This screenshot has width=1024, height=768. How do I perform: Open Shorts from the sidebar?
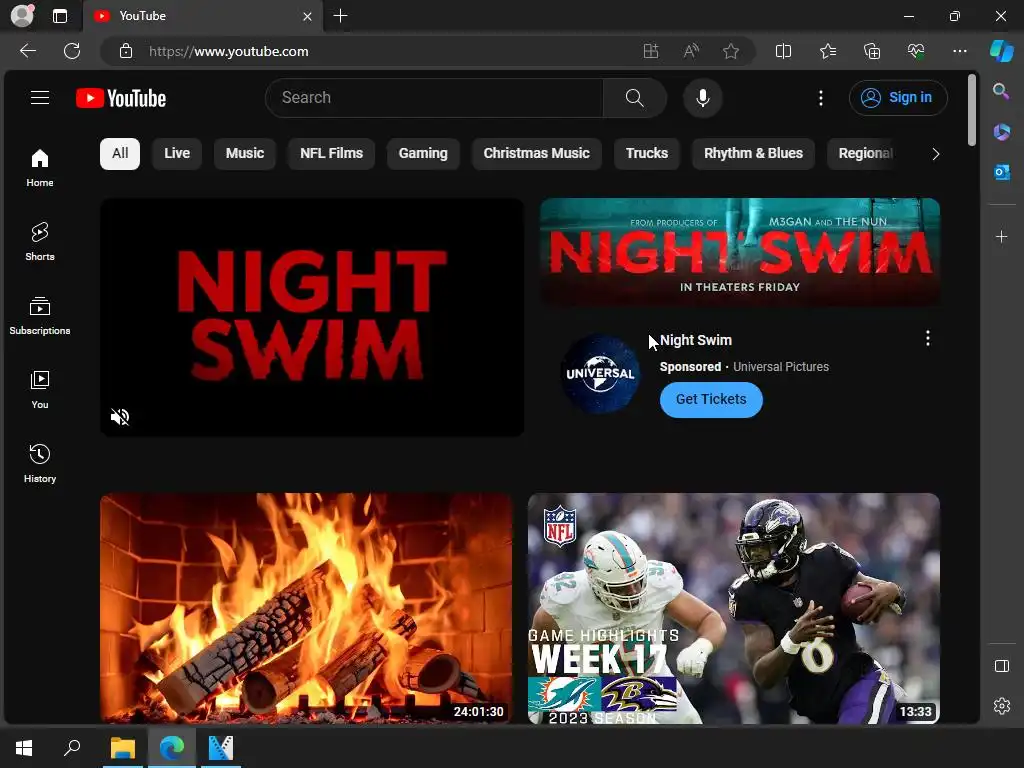[40, 242]
